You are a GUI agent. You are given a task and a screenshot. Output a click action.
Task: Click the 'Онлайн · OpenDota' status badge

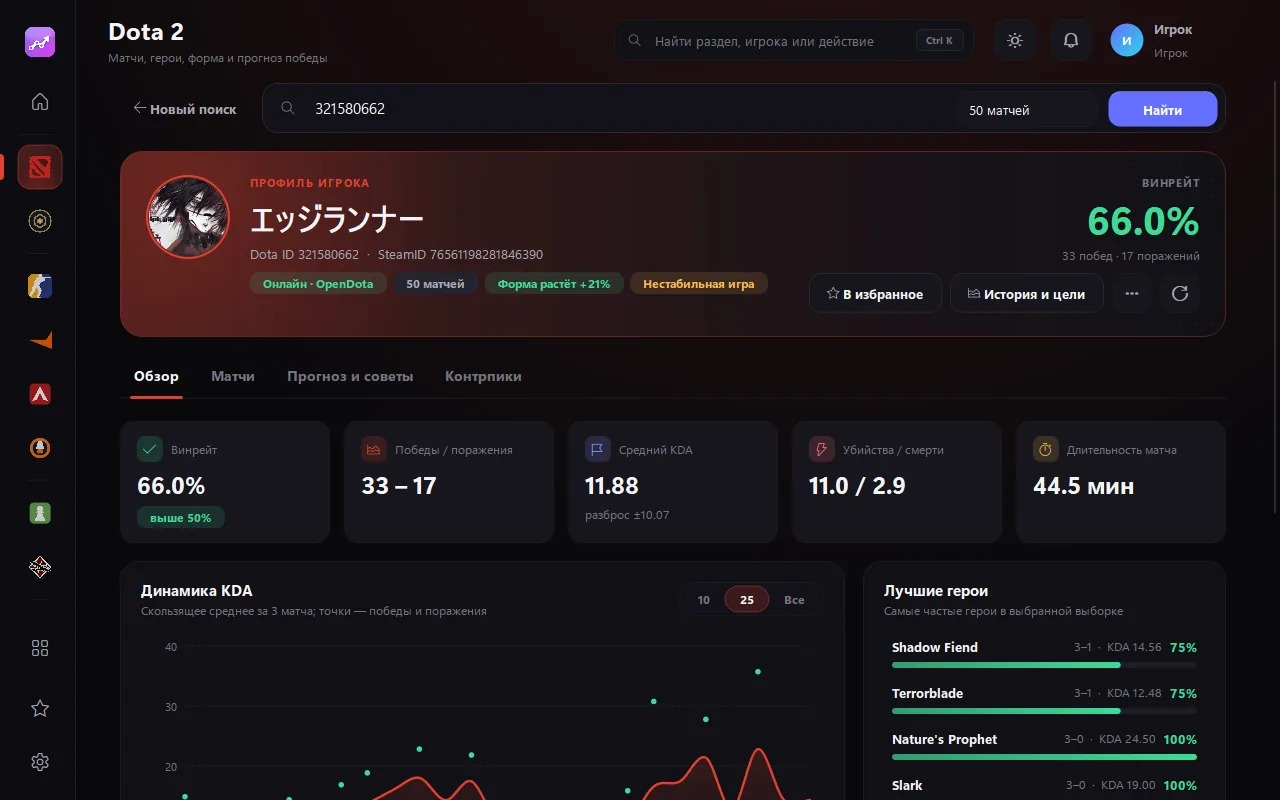pyautogui.click(x=318, y=284)
